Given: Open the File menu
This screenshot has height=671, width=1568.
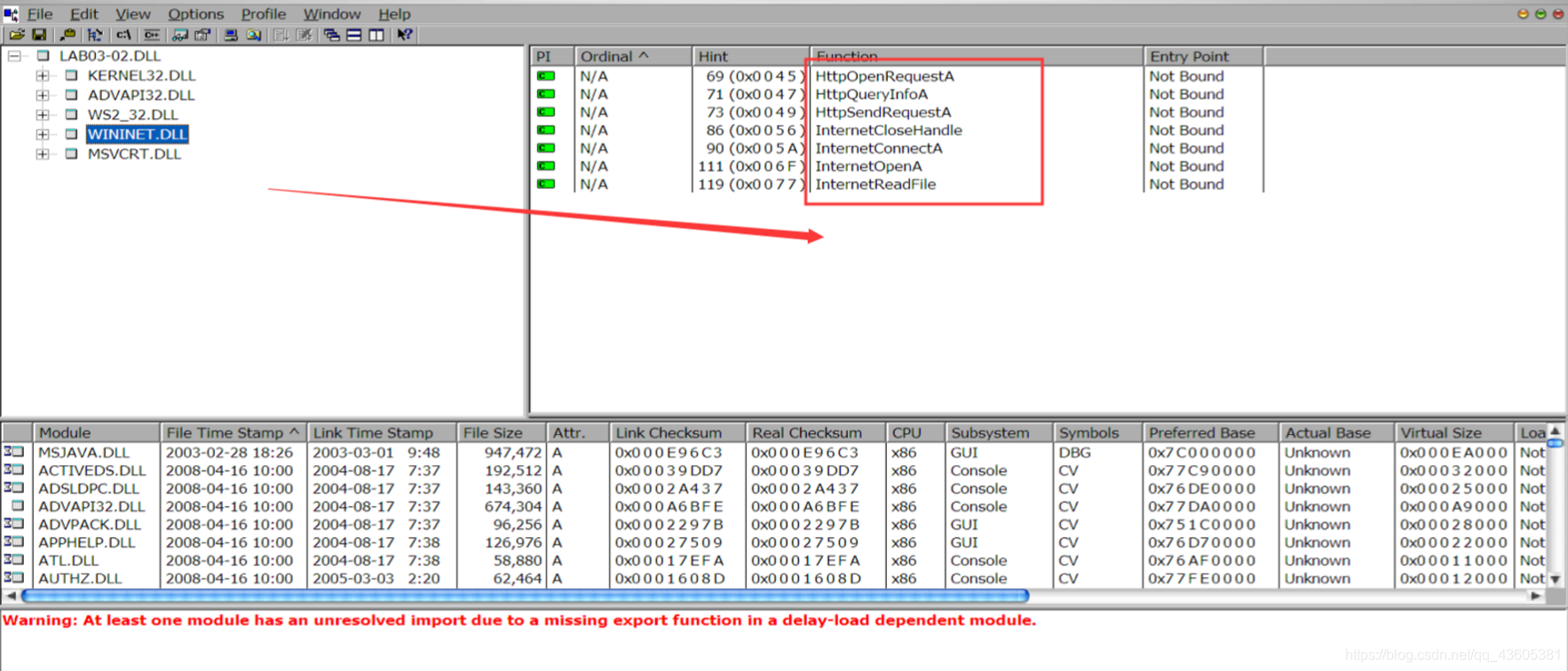Looking at the screenshot, I should [40, 14].
